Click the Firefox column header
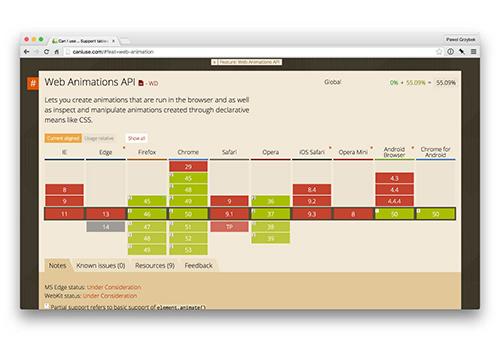The width and height of the screenshot is (500, 360). [x=147, y=152]
